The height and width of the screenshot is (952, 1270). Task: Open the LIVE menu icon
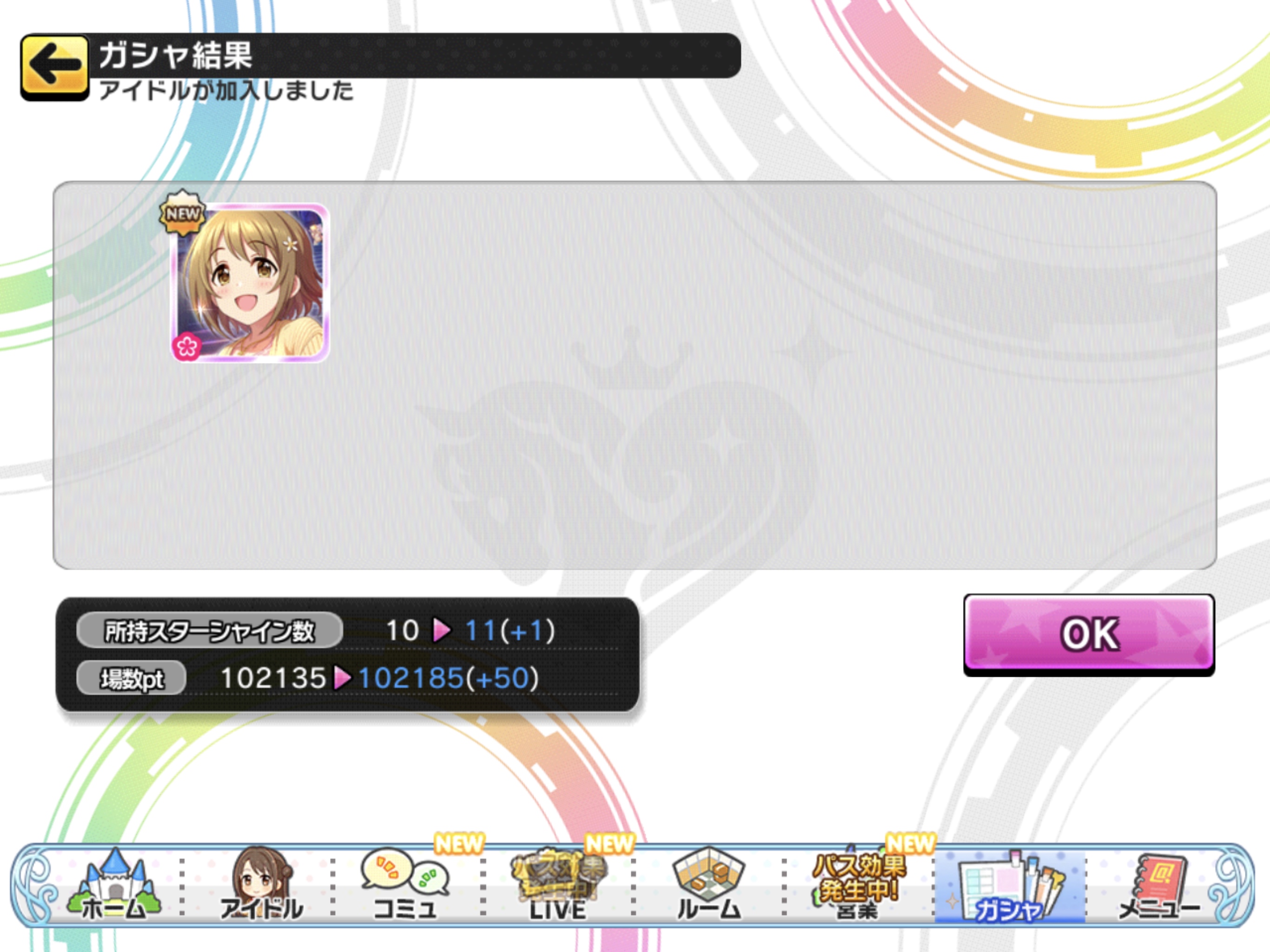click(557, 885)
